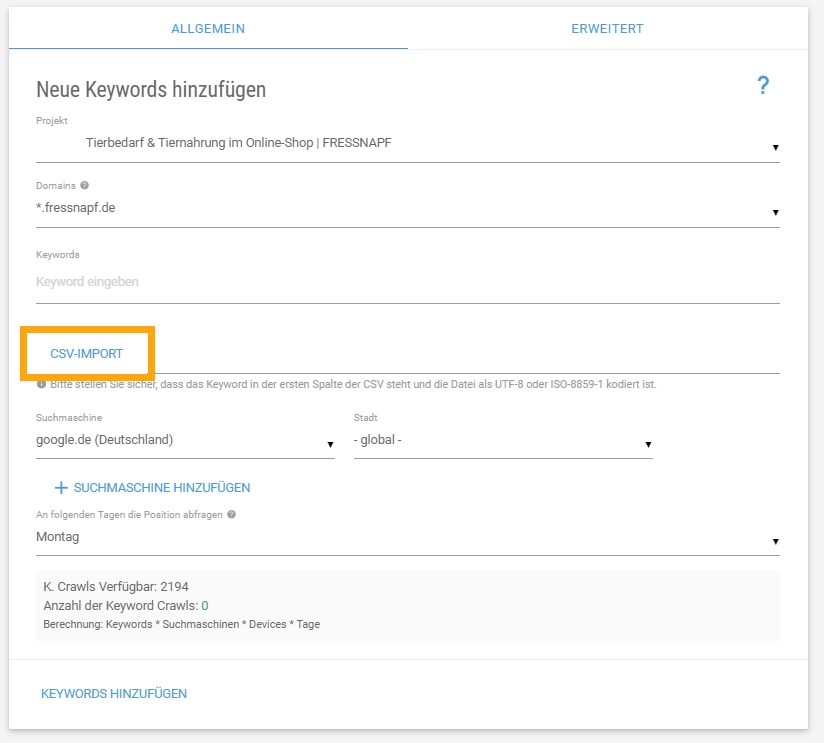Expand the Domains dropdown arrow
824x743 pixels.
tap(775, 212)
